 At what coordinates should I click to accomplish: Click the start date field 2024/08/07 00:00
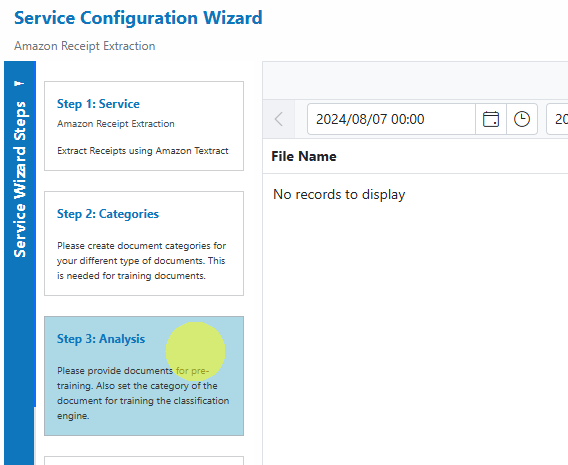click(x=391, y=119)
